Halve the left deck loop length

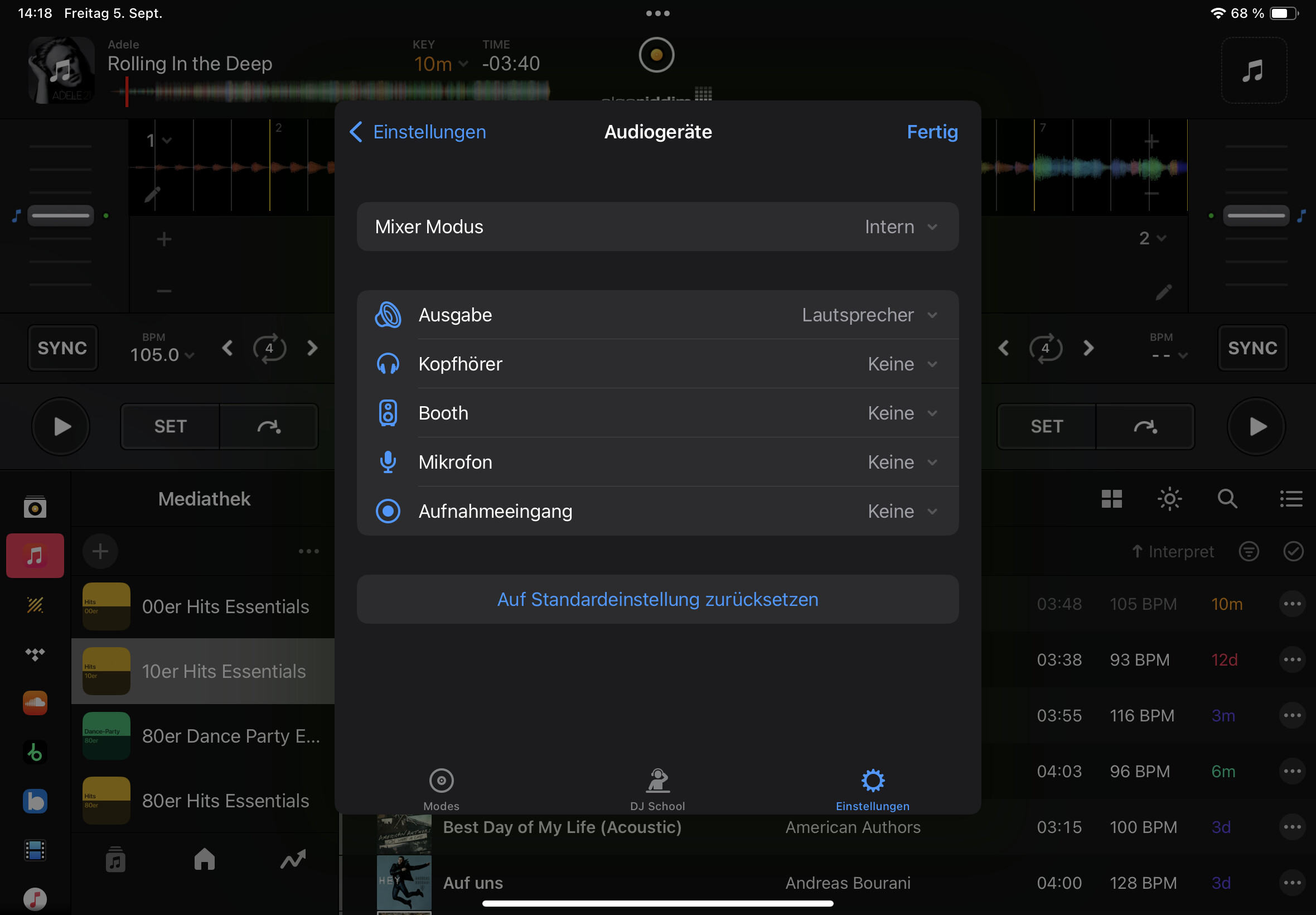228,348
